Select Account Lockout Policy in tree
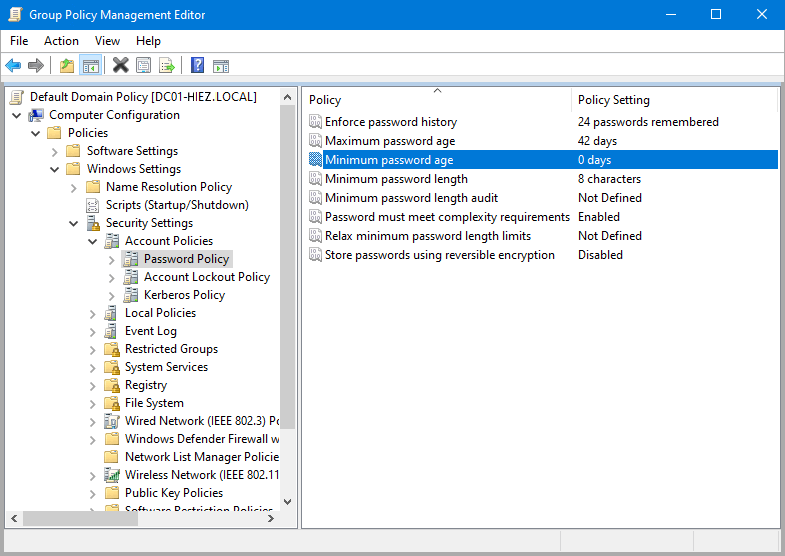The image size is (785, 556). click(206, 277)
